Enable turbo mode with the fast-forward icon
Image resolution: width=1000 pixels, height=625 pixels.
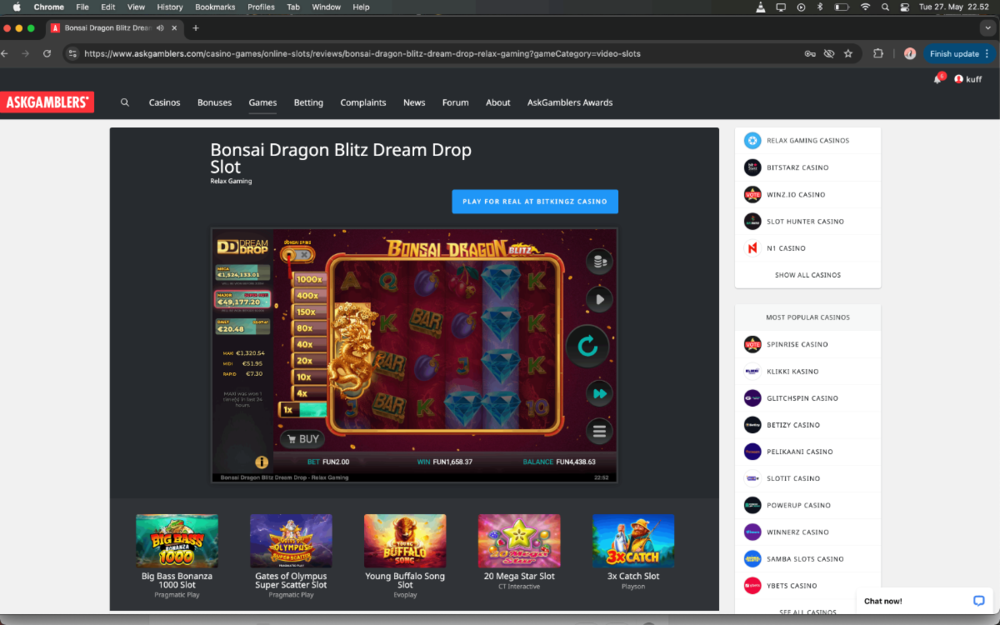pyautogui.click(x=599, y=393)
